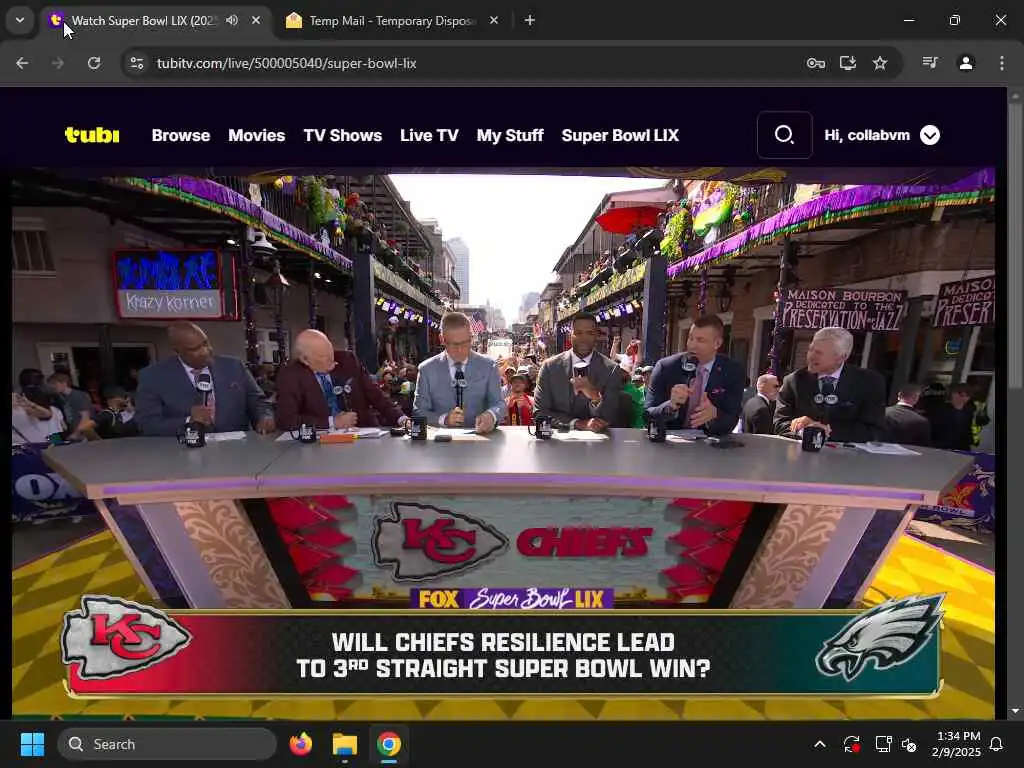Reload the Tubi page
This screenshot has width=1024, height=768.
tap(94, 63)
